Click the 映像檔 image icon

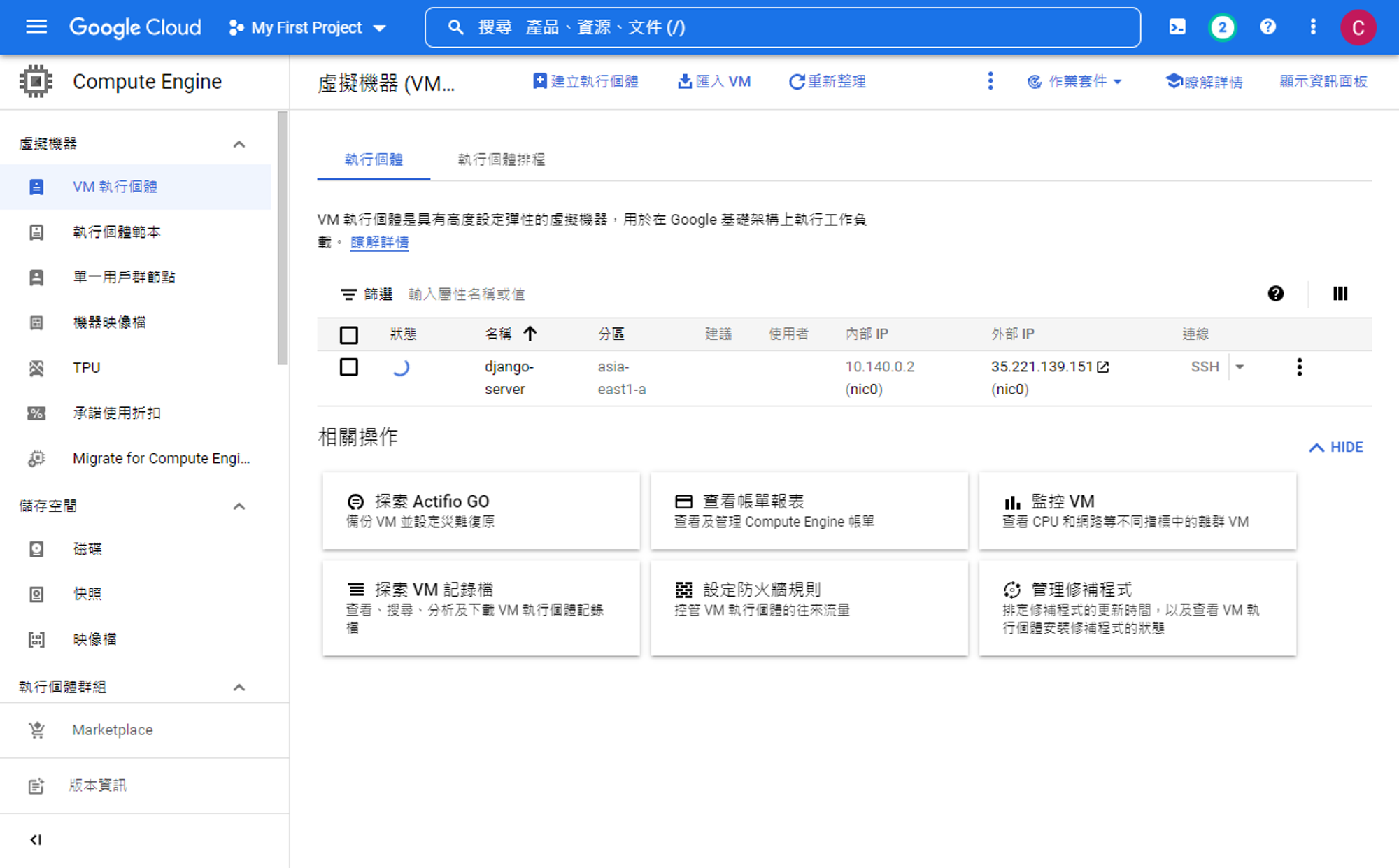36,639
